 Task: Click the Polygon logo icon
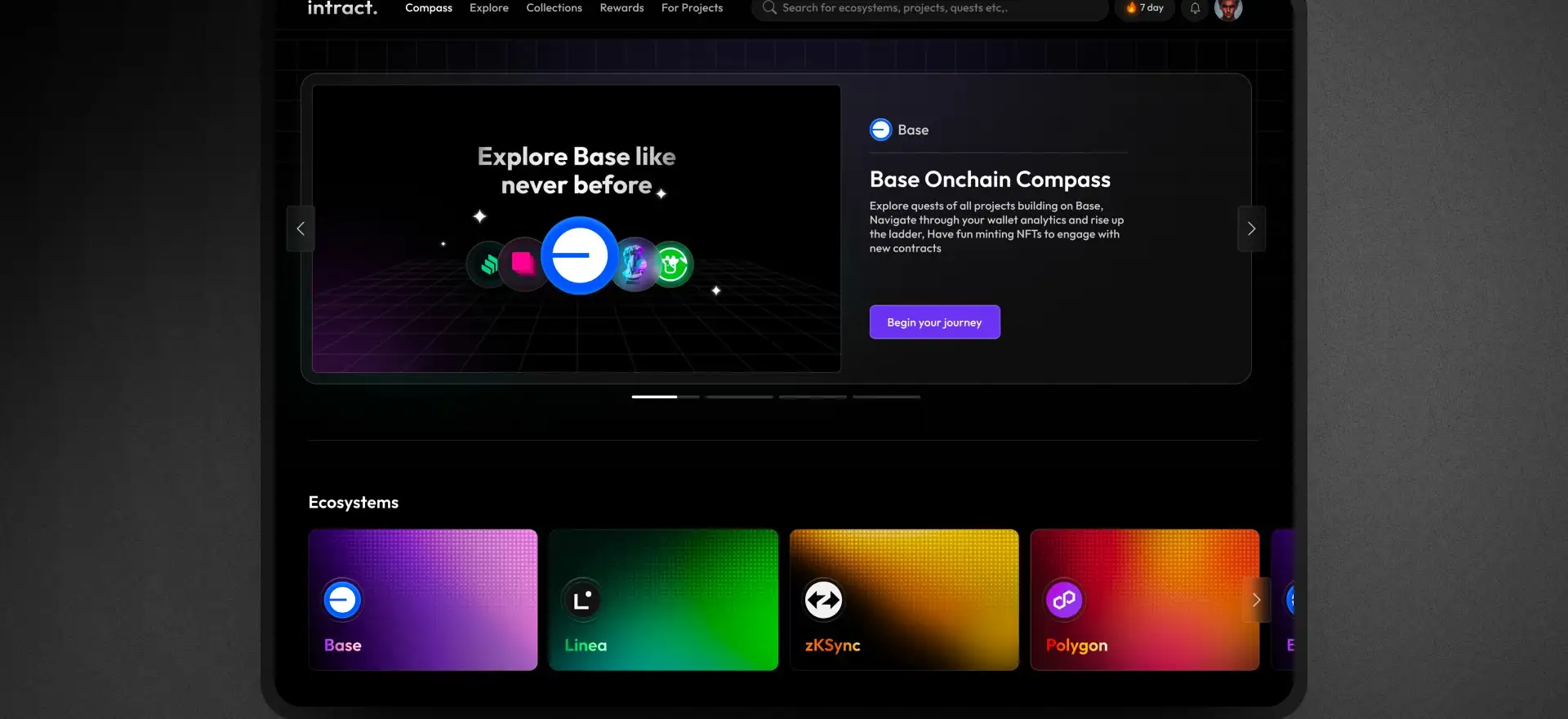(x=1064, y=601)
